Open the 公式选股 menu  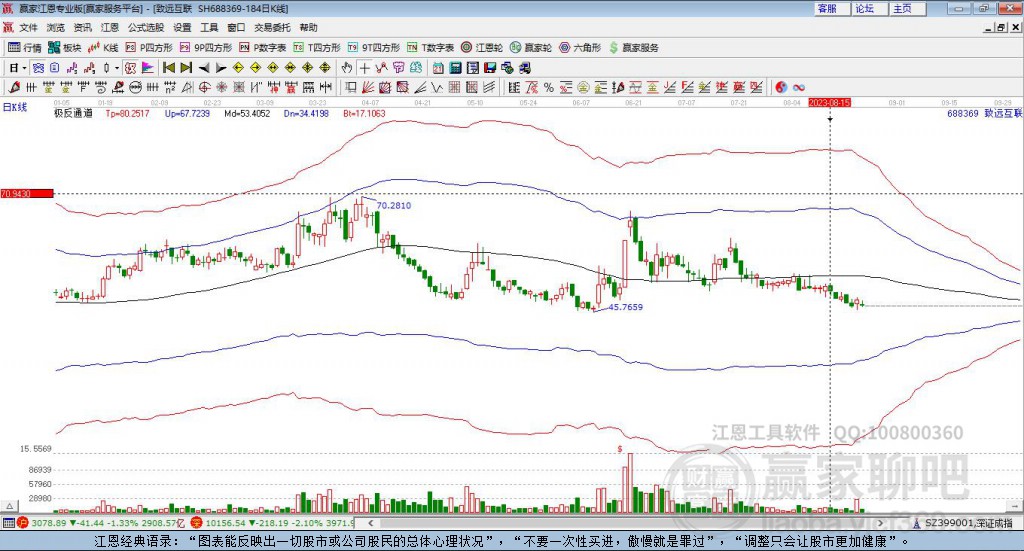coord(146,27)
